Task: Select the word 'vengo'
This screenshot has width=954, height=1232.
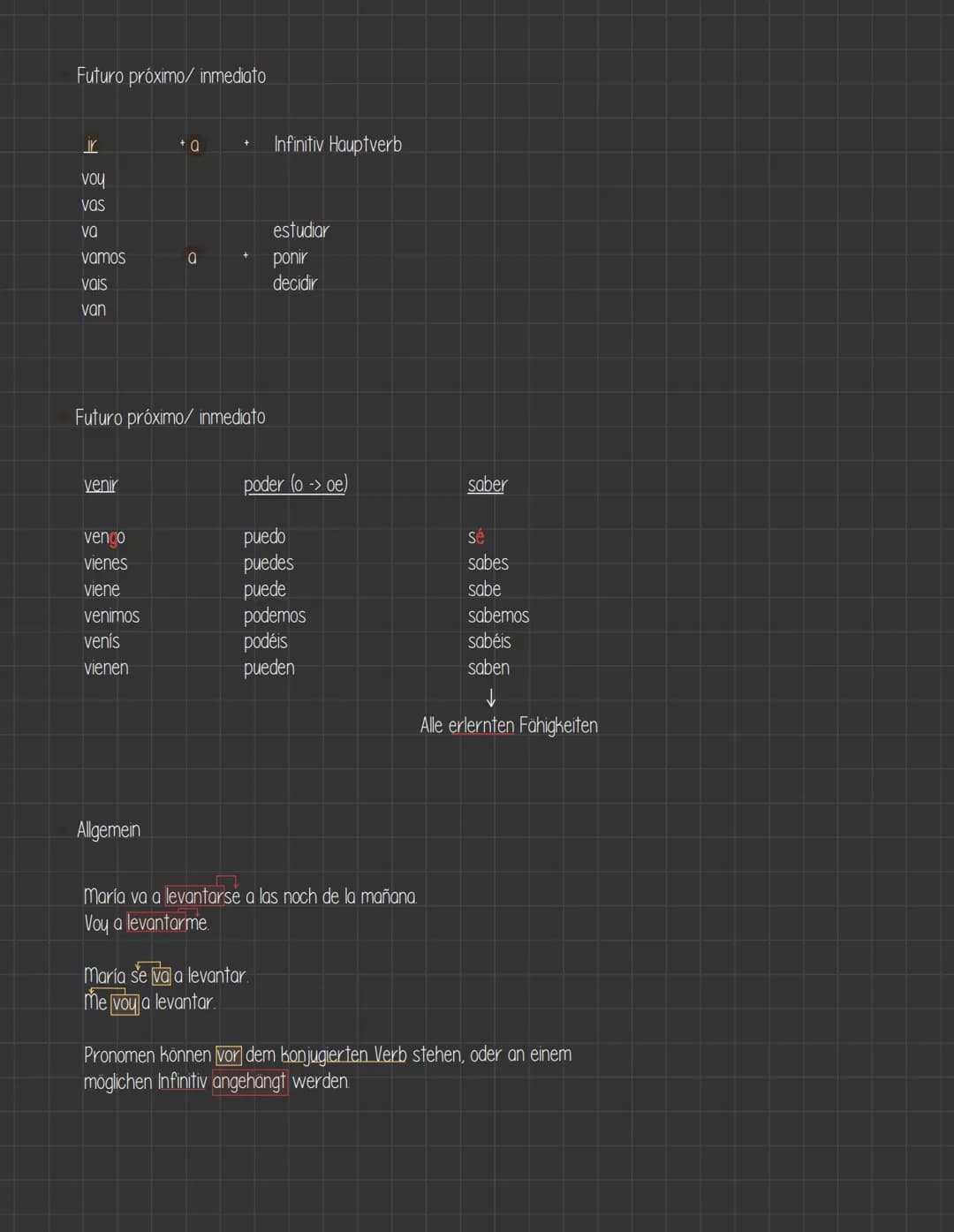Action: pyautogui.click(x=104, y=537)
